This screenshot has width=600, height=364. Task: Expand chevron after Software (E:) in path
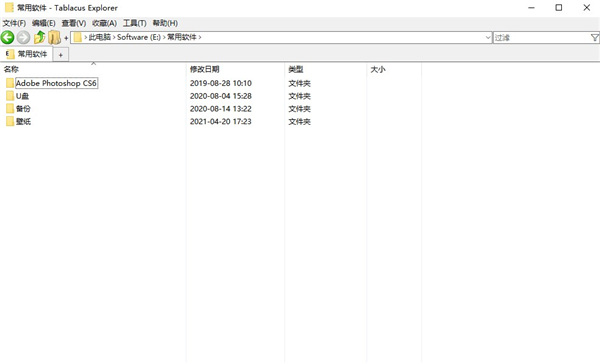coord(164,38)
